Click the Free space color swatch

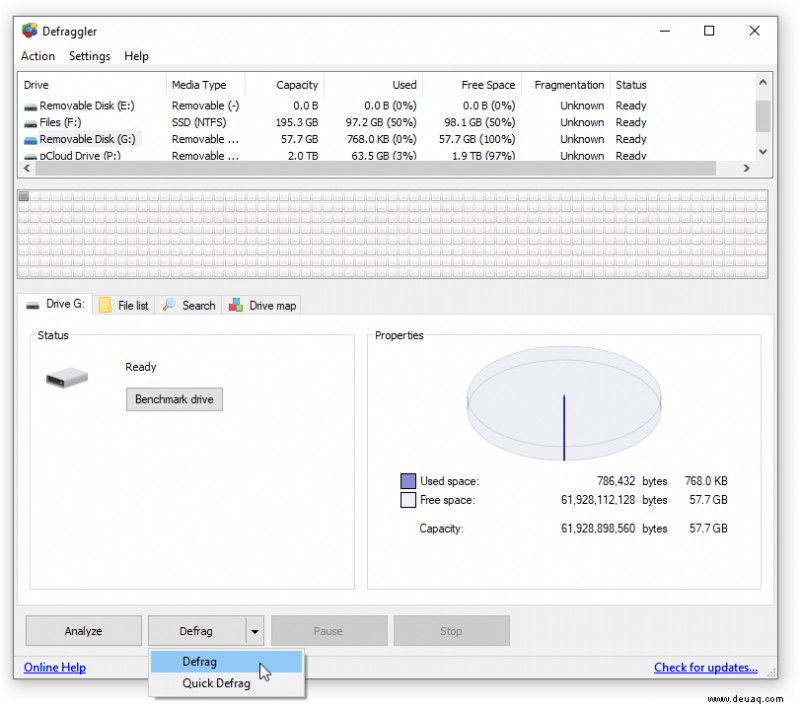pyautogui.click(x=408, y=500)
